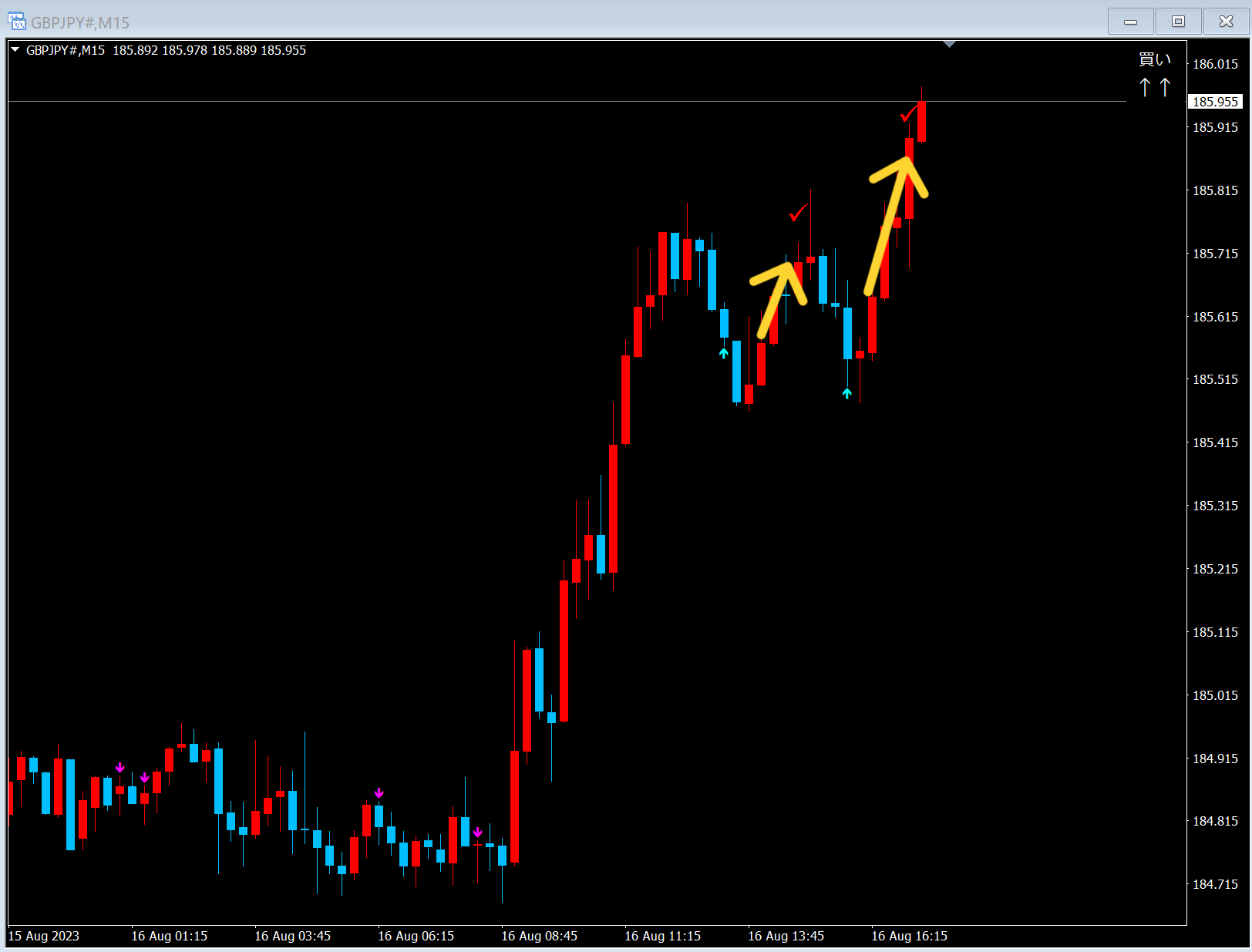This screenshot has width=1252, height=952.
Task: Click the magenta down arrow near 06:15
Action: pos(379,792)
